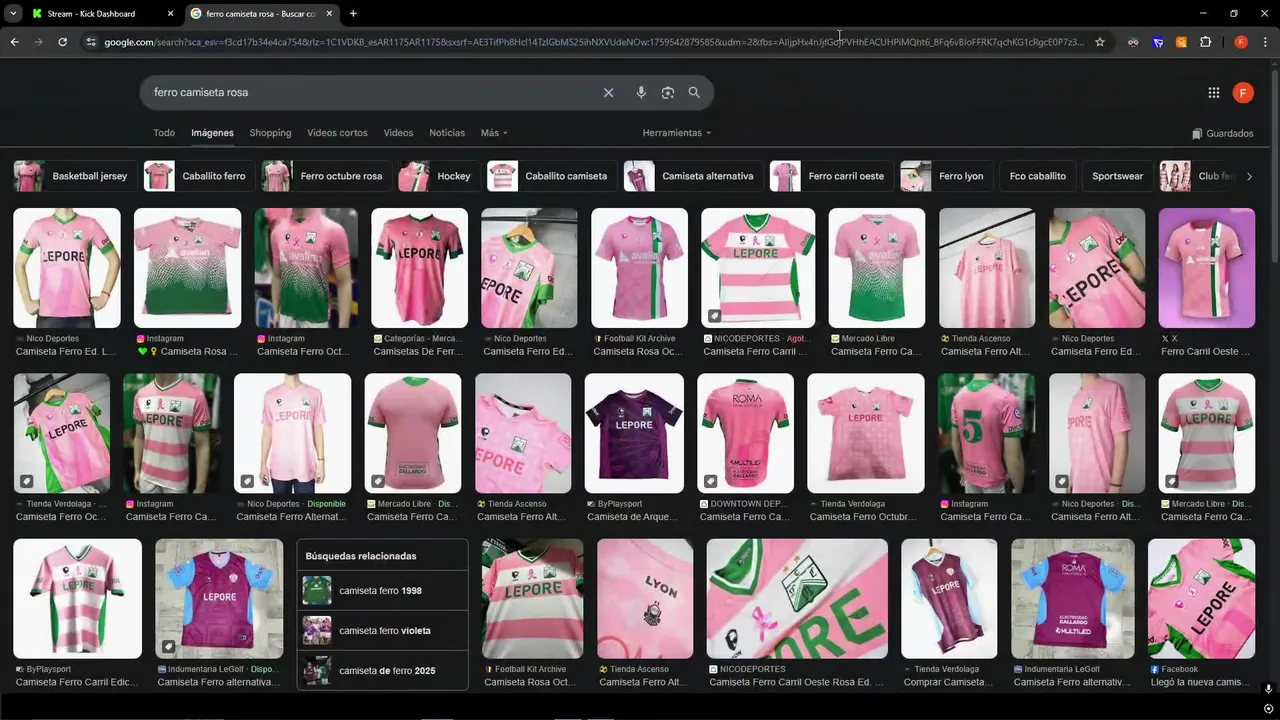Screen dimensions: 1280x720
Task: Open the Chrome three-dot menu
Action: tap(1265, 42)
